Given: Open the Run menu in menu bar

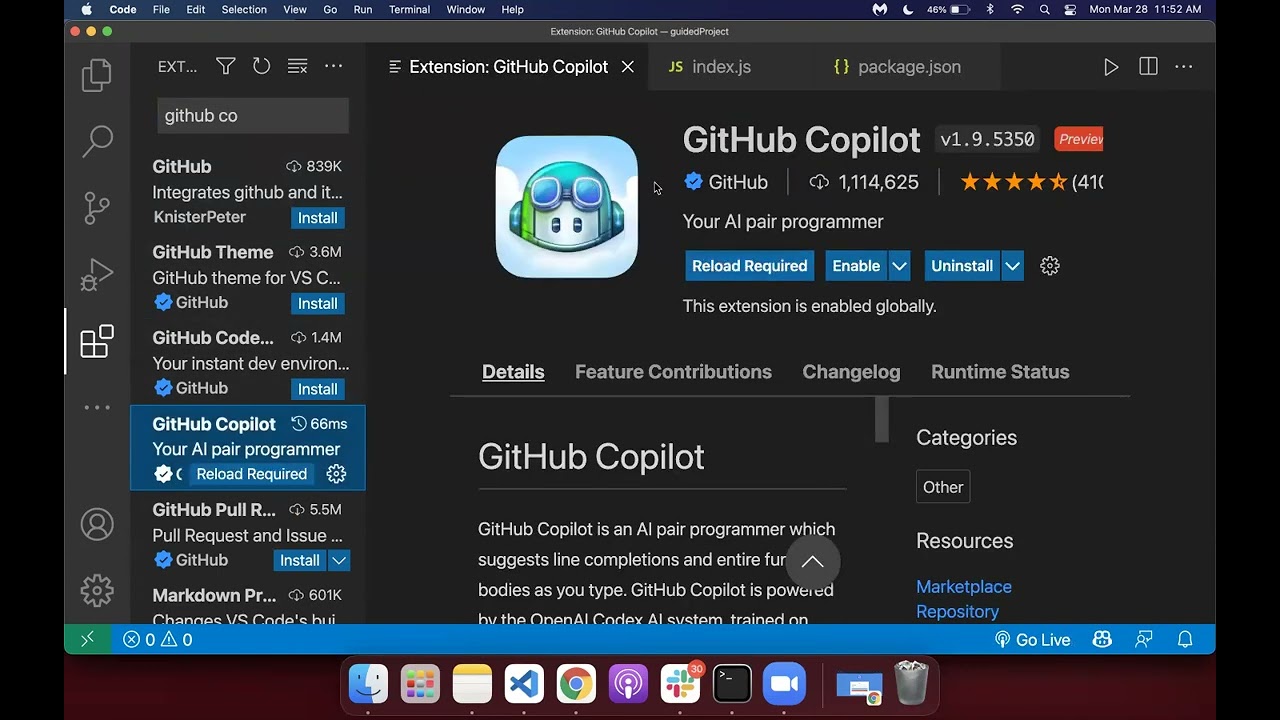Looking at the screenshot, I should point(363,9).
